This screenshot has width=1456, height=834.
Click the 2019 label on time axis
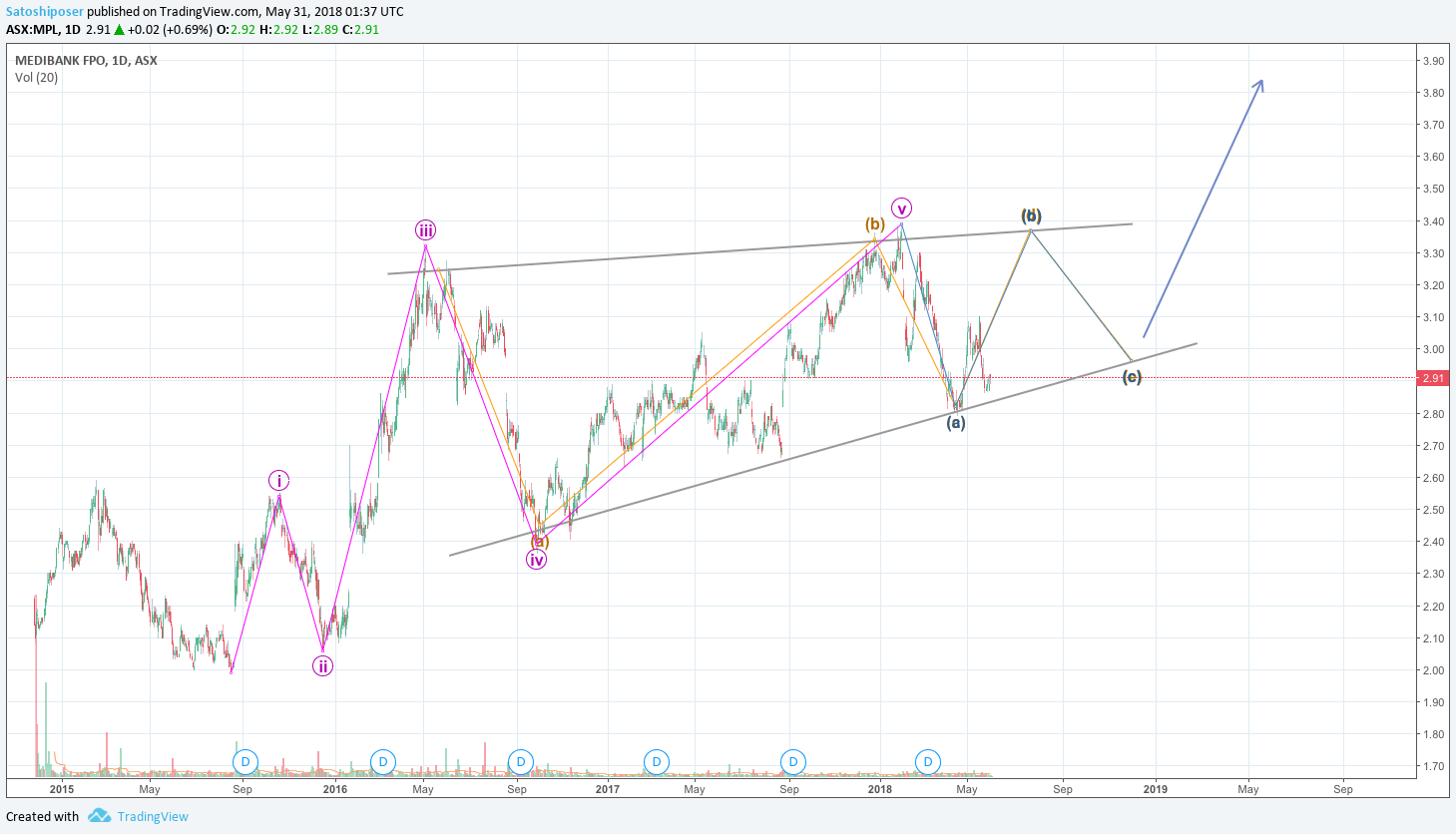[x=1155, y=789]
